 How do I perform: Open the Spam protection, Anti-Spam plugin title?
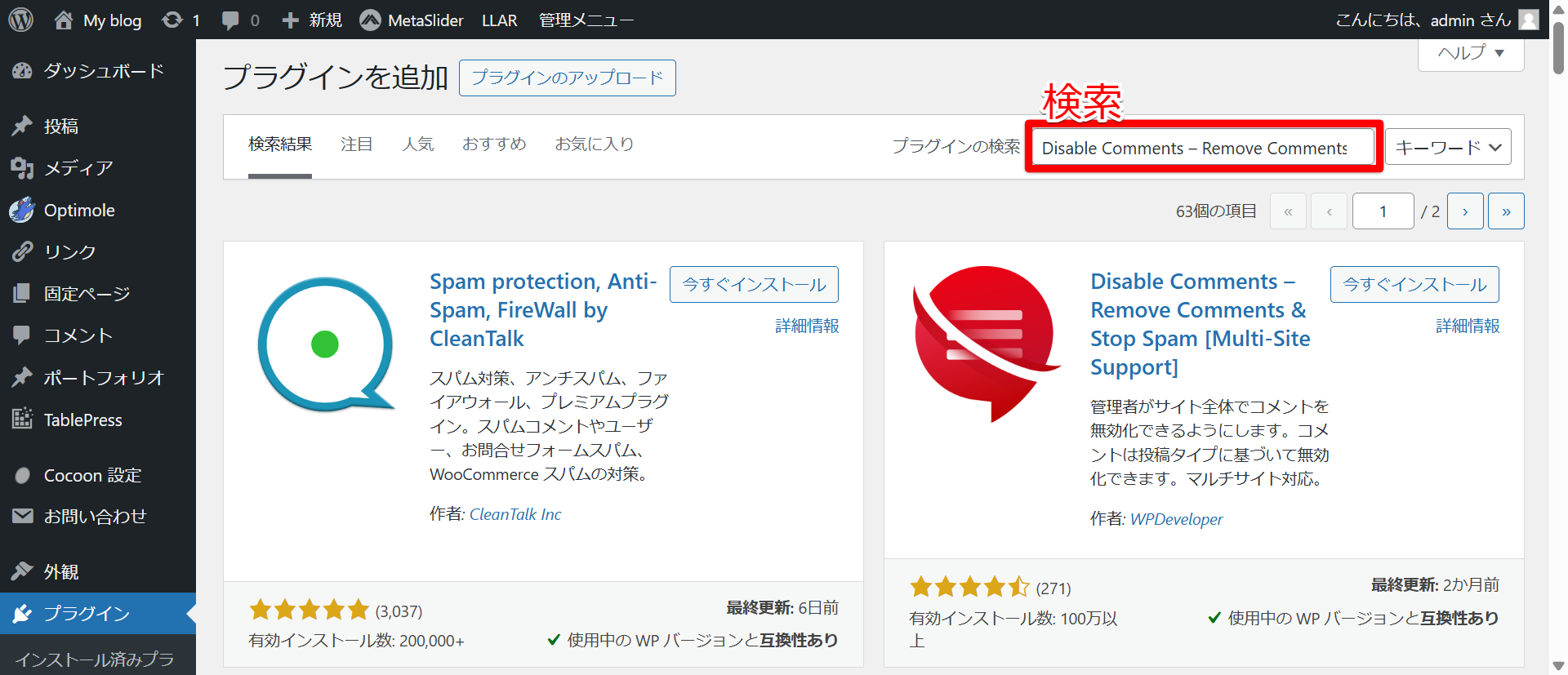[x=543, y=309]
